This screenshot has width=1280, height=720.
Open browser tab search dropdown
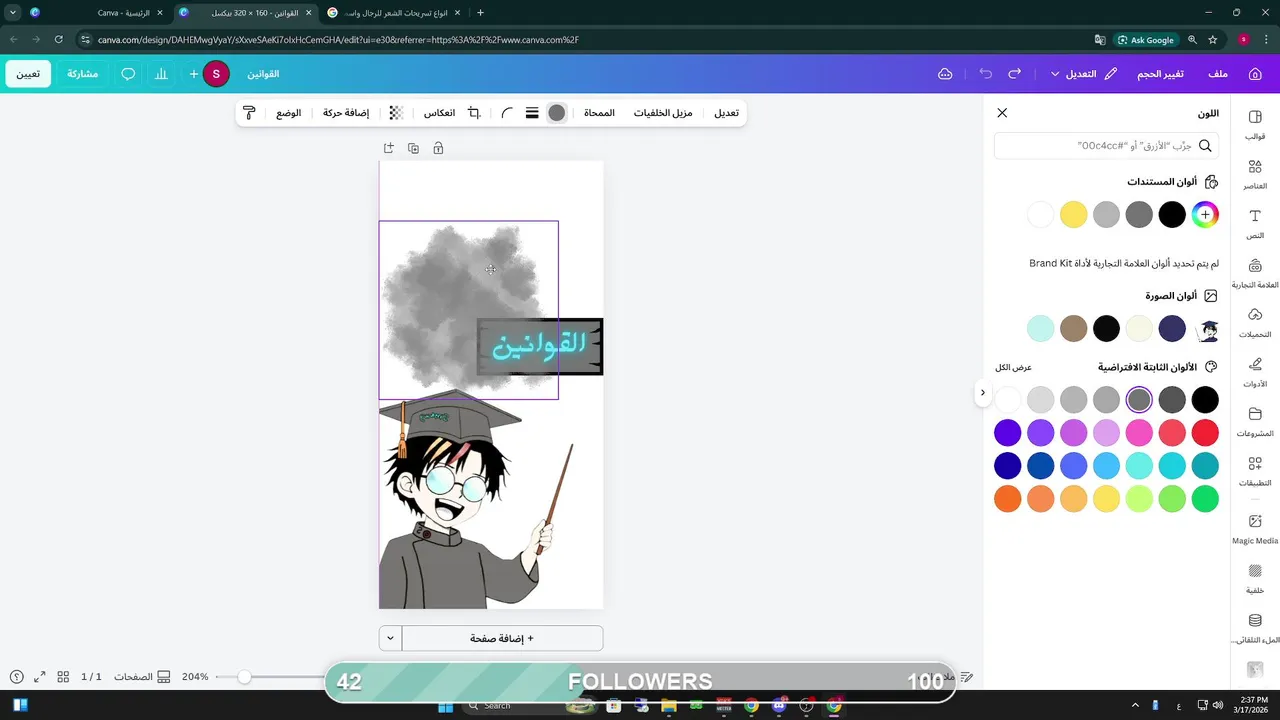pyautogui.click(x=12, y=13)
